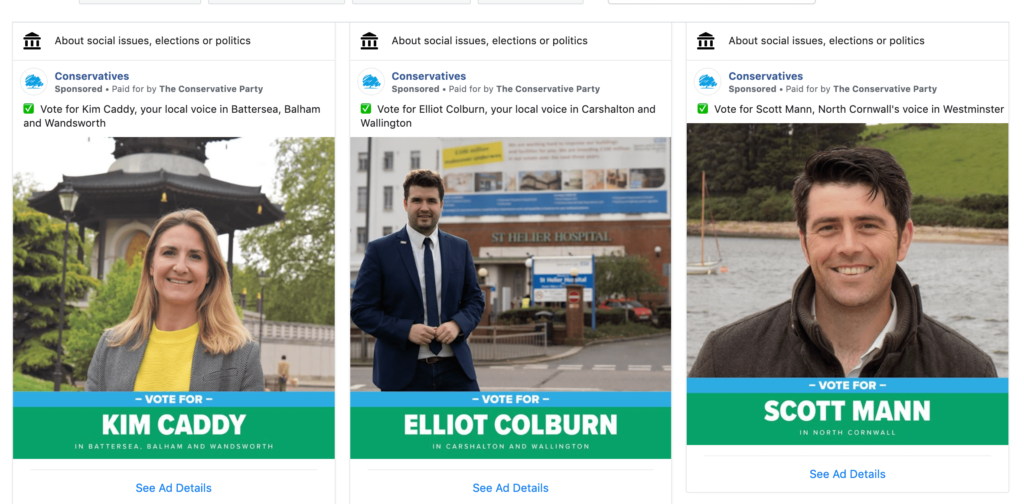Image resolution: width=1024 pixels, height=504 pixels.
Task: Select Scott Mann ad photo by the water
Action: coord(848,251)
